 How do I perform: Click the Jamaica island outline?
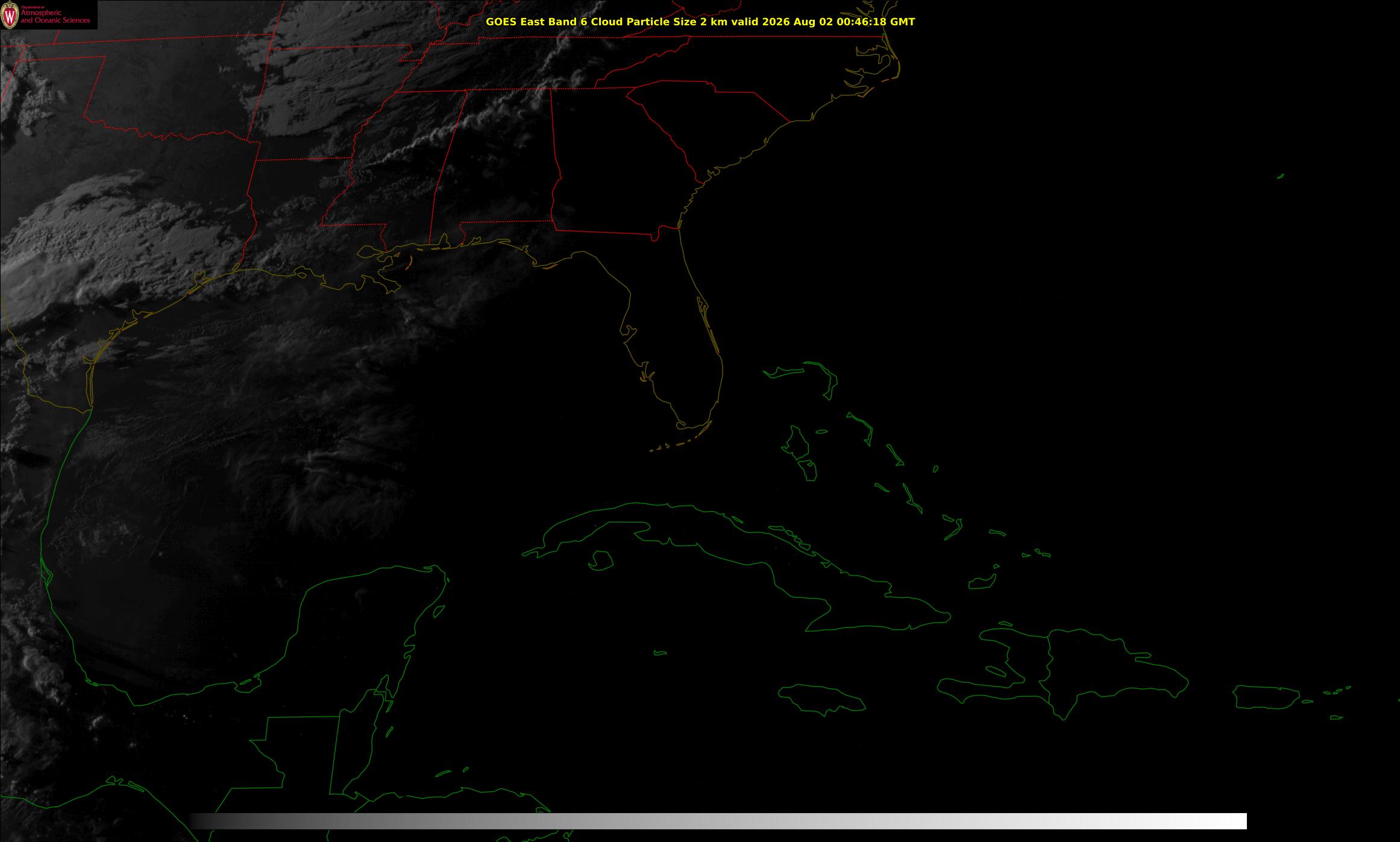[821, 700]
